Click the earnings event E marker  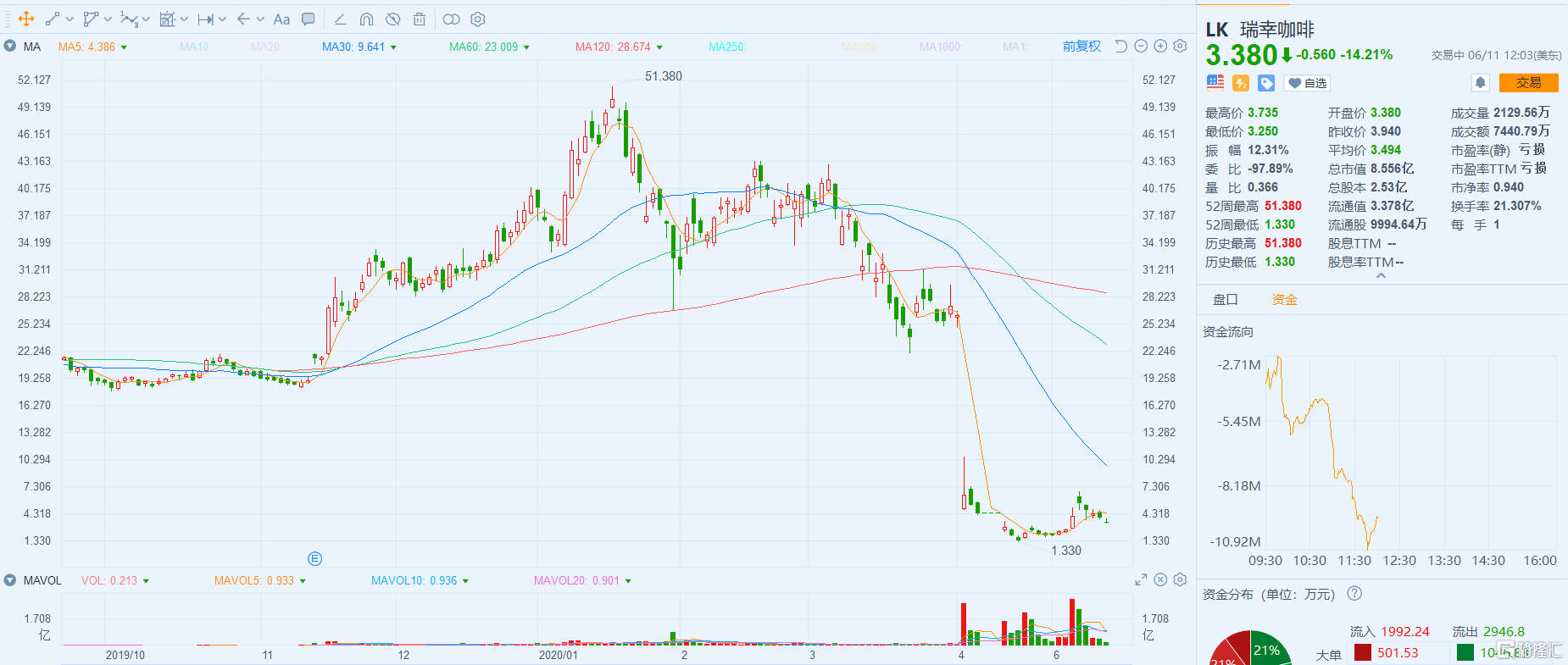click(x=314, y=558)
